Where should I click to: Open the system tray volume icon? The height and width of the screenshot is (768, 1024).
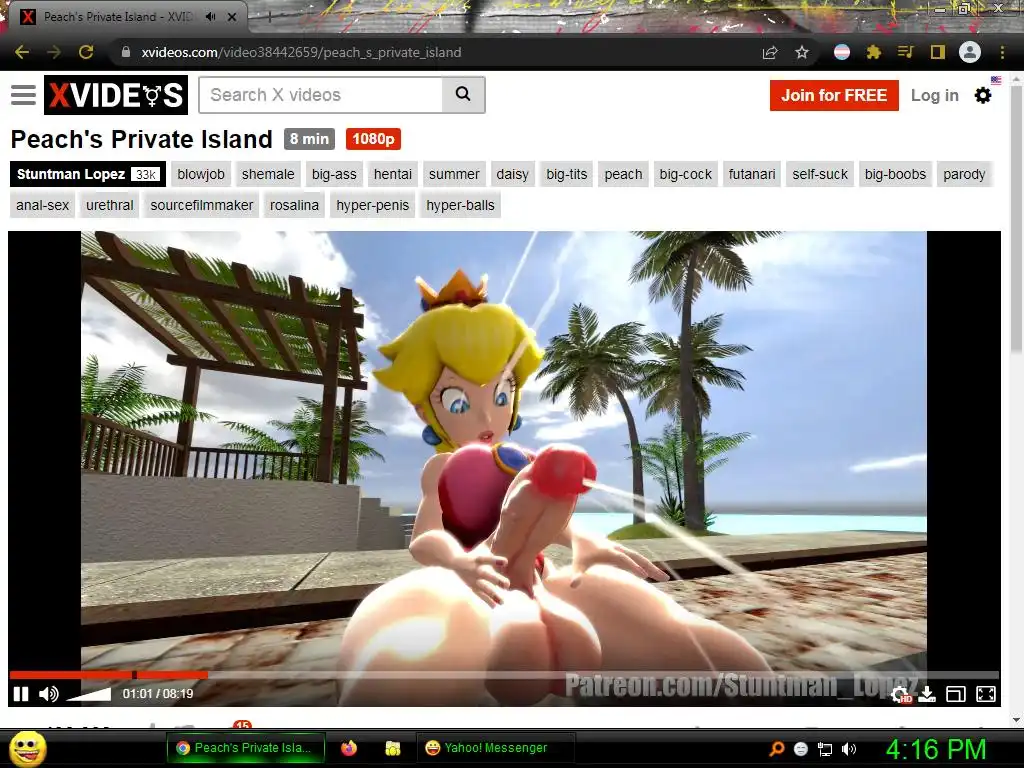click(x=849, y=749)
